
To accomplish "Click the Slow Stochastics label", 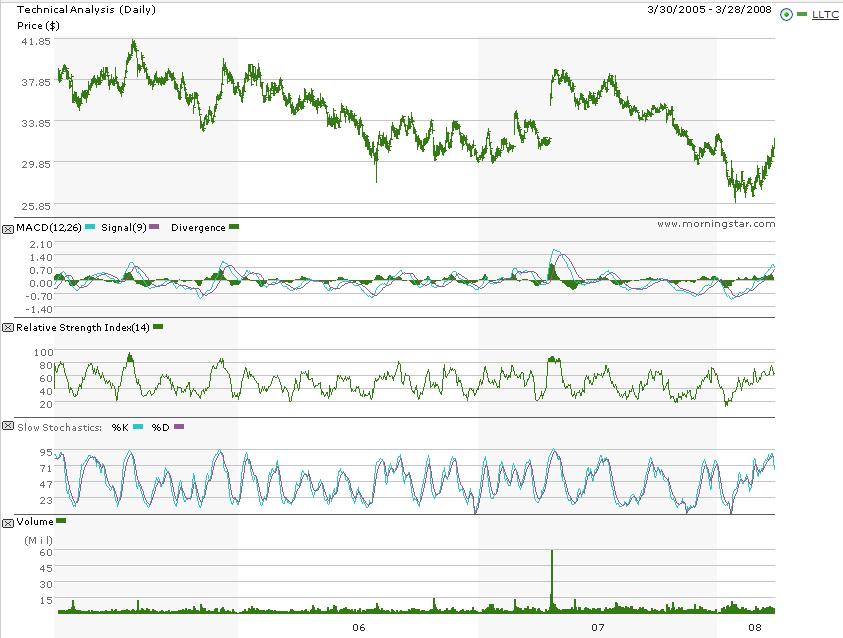I will pyautogui.click(x=59, y=427).
